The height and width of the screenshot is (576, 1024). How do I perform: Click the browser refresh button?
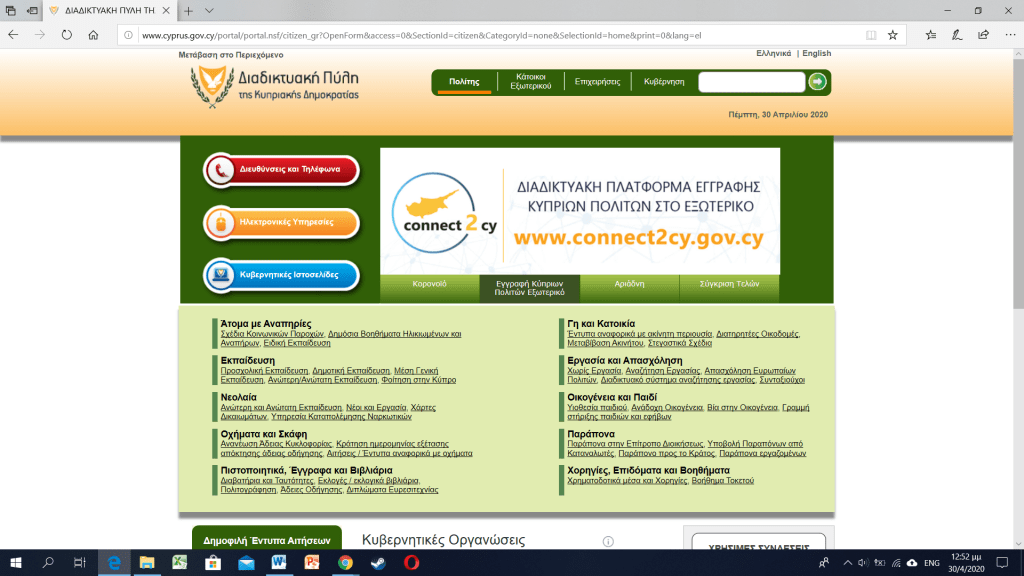coord(66,34)
